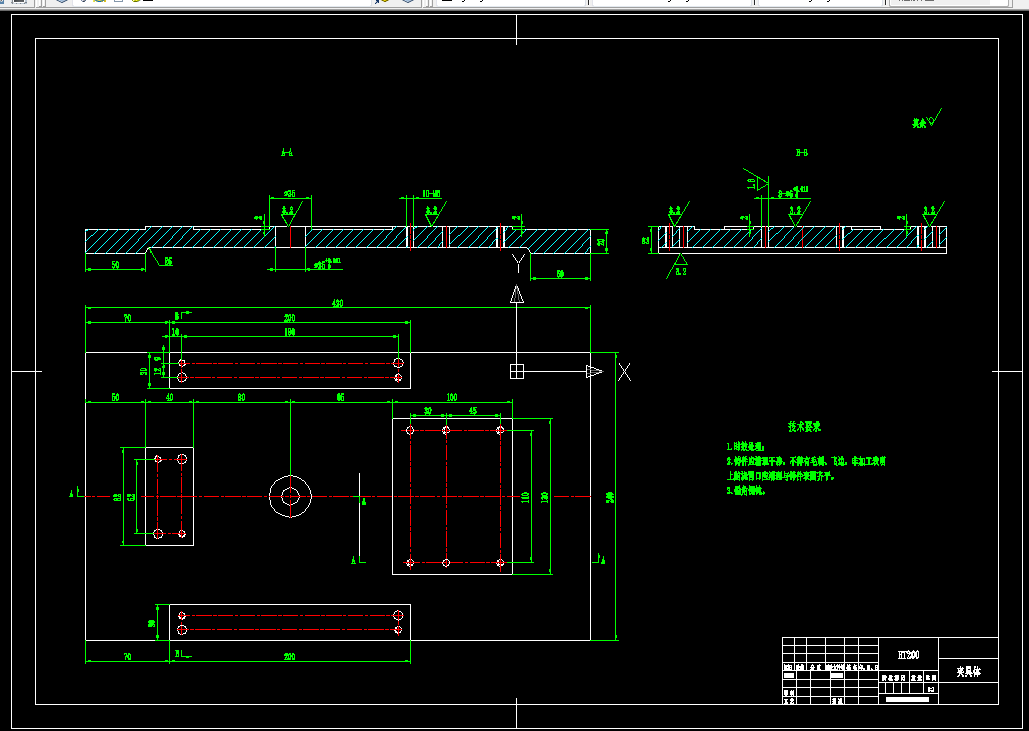
Task: Click the B-B section view label
Action: 801,153
